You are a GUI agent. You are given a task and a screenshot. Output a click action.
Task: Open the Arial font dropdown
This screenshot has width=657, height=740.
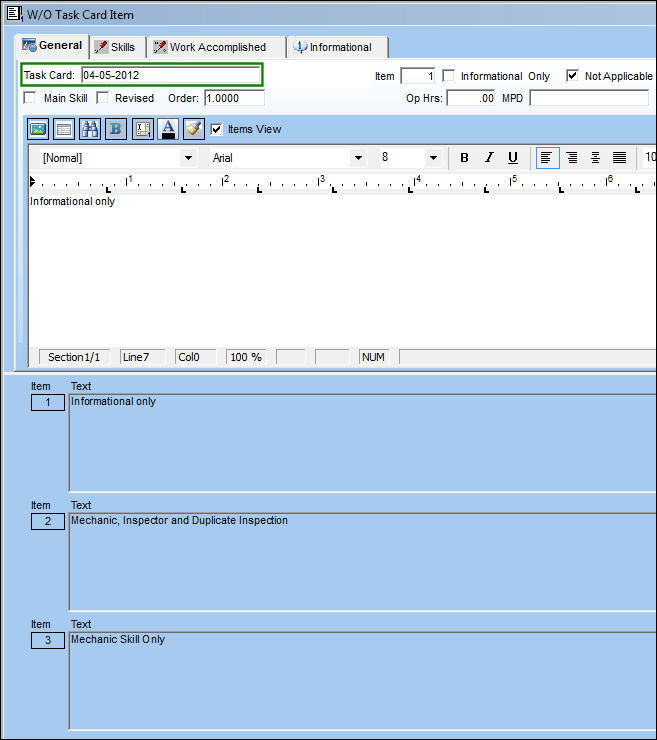[x=358, y=158]
